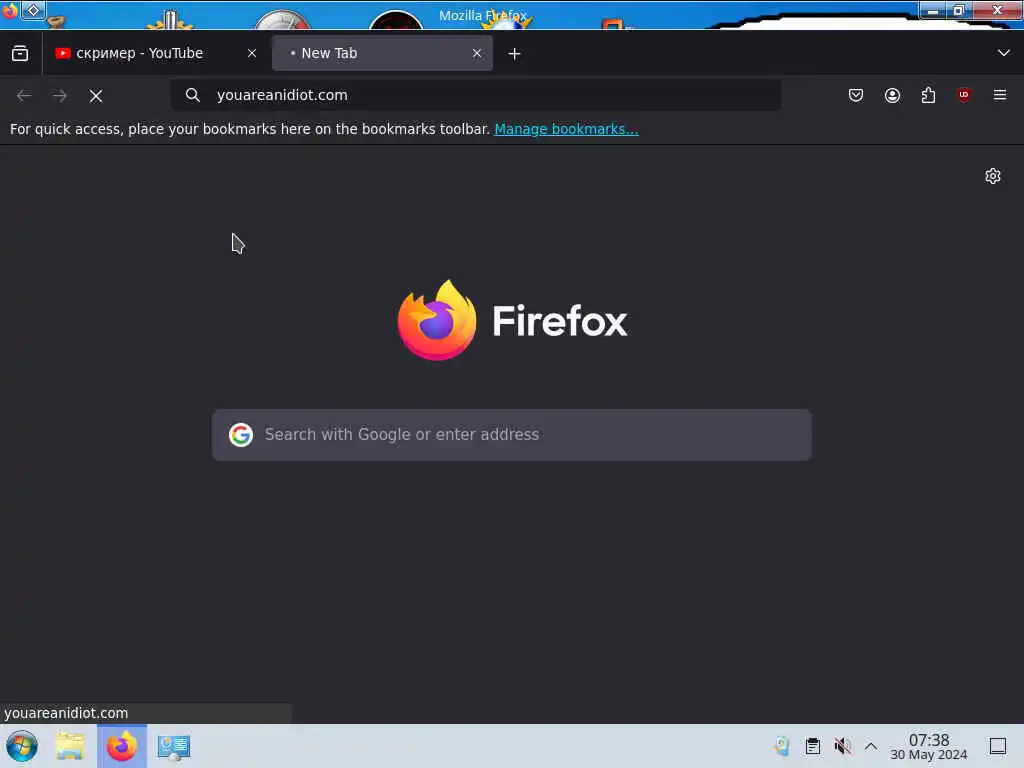Toggle the muted volume tray icon
The width and height of the screenshot is (1024, 768).
click(842, 746)
